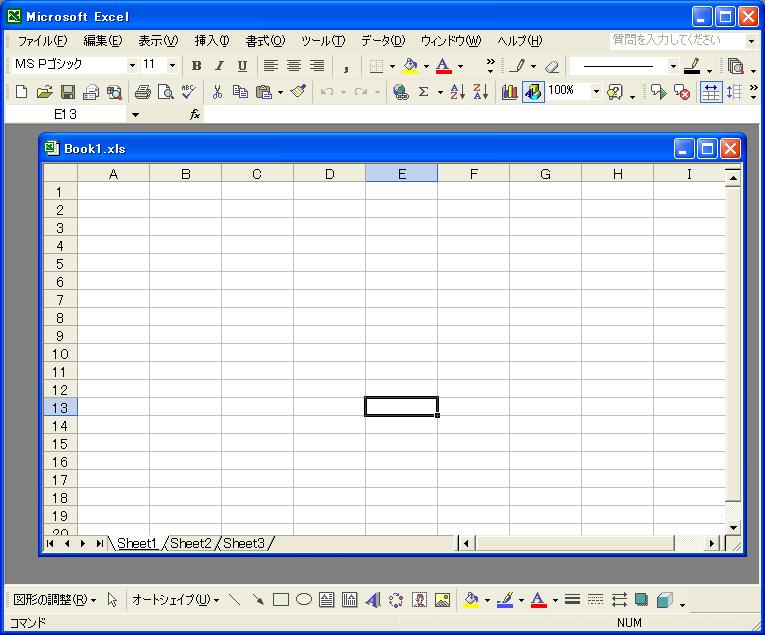Switch to the Sheet3 tab
765x635 pixels.
click(x=244, y=543)
